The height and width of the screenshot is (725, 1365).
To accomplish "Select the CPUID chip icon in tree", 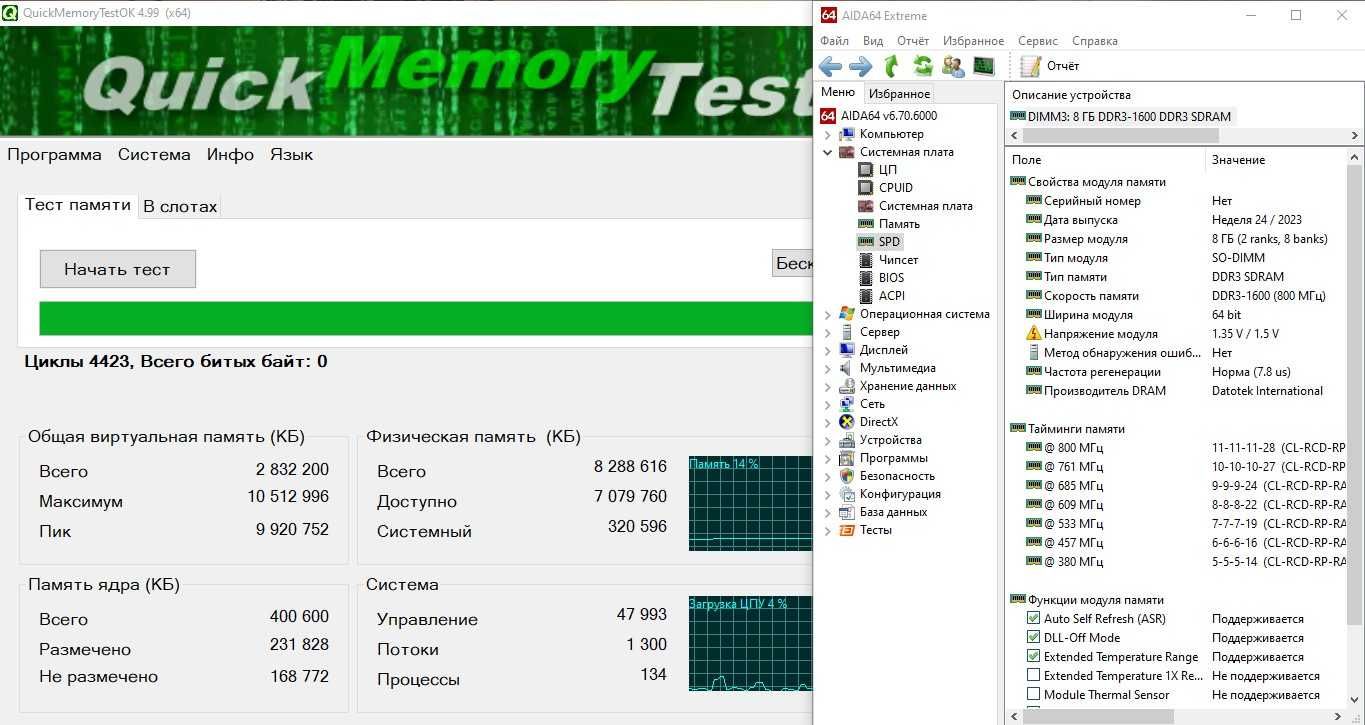I will coord(866,188).
